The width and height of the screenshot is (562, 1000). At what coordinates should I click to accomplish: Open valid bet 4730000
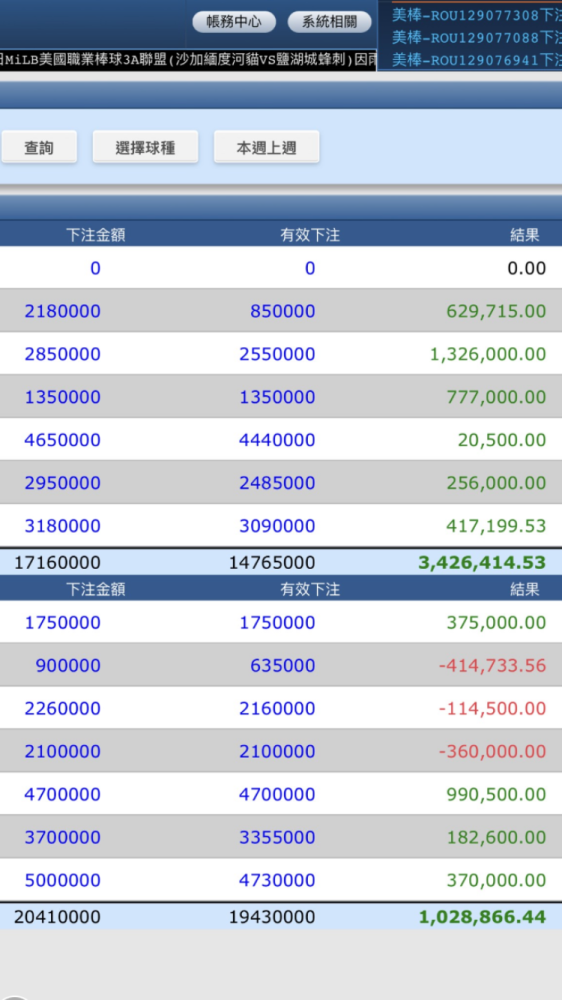(277, 881)
